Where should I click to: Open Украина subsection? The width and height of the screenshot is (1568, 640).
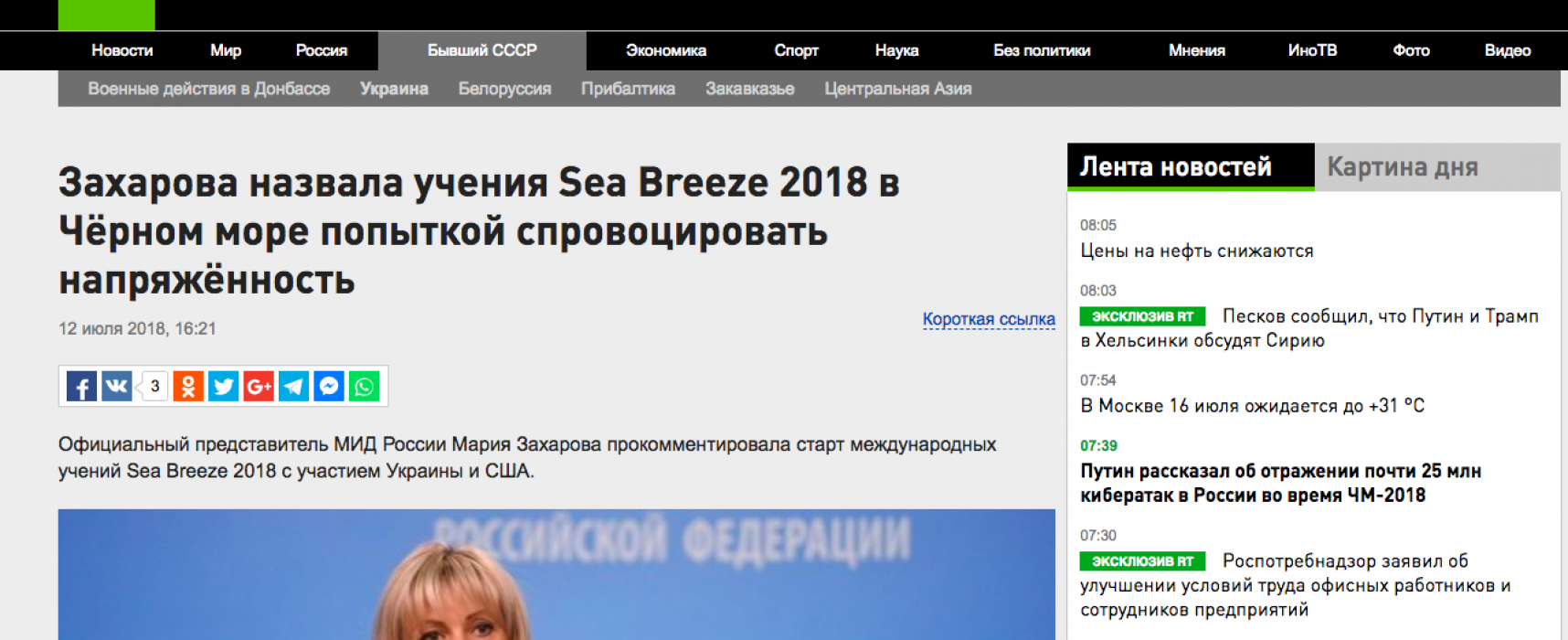[394, 89]
